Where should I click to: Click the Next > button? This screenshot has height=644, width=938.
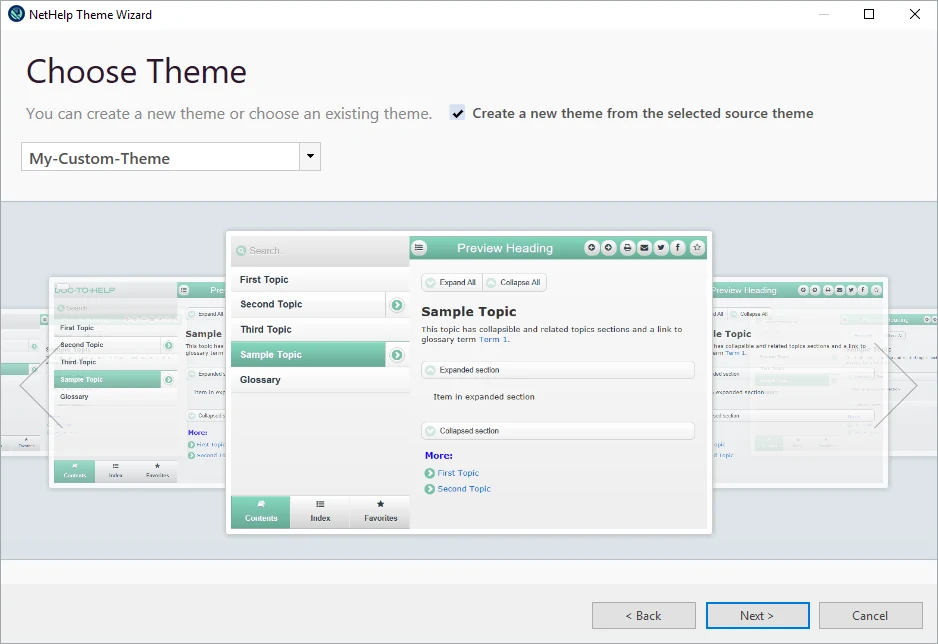point(757,615)
